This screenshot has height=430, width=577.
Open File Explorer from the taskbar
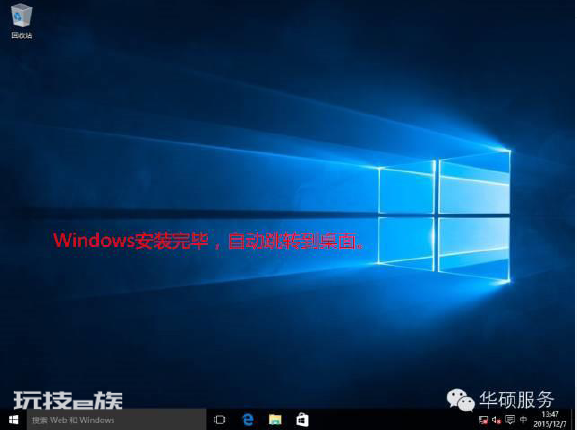pyautogui.click(x=275, y=420)
